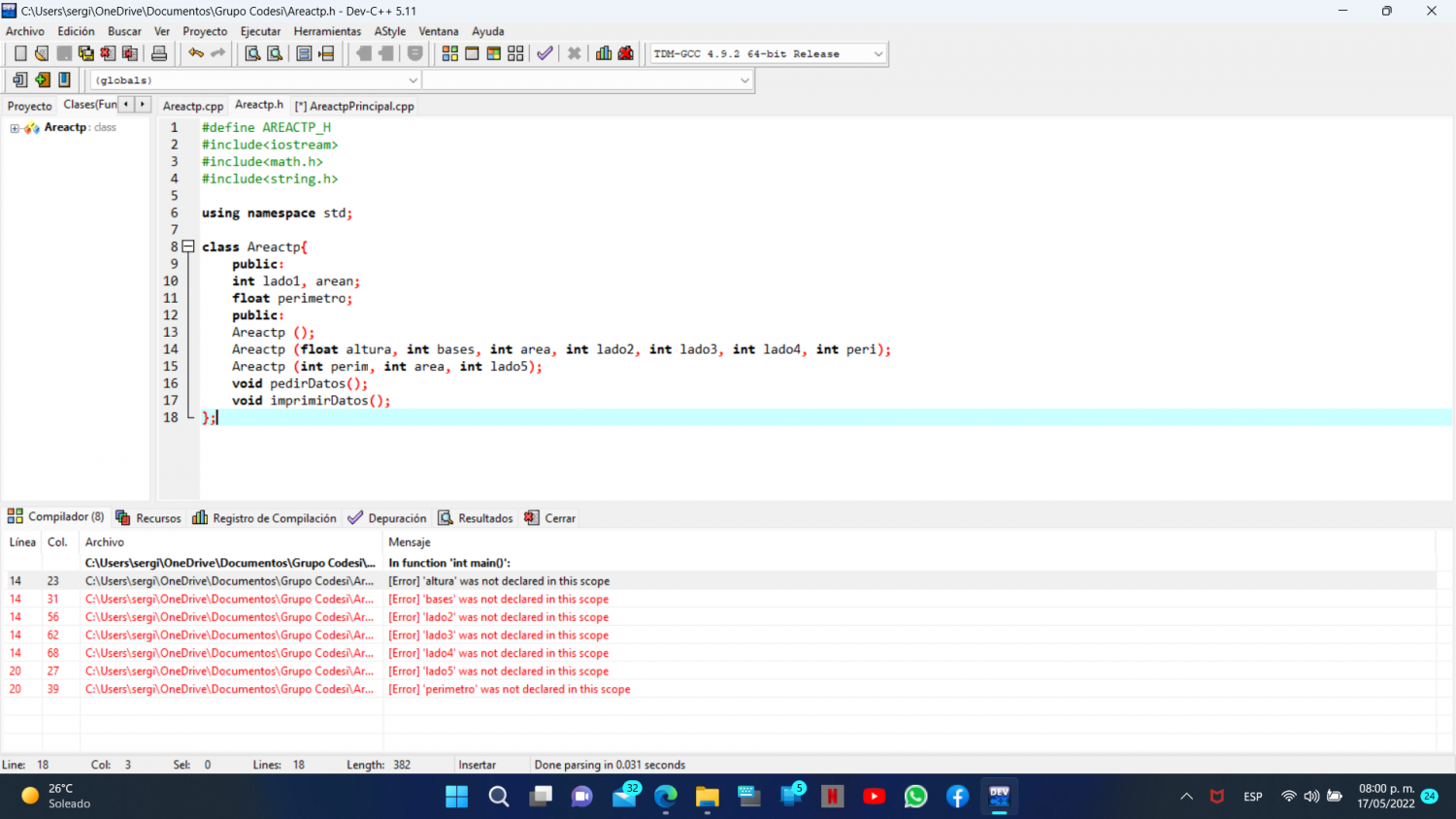Open the empty function list dropdown
Screen dimensions: 1456x819
[x=587, y=81]
